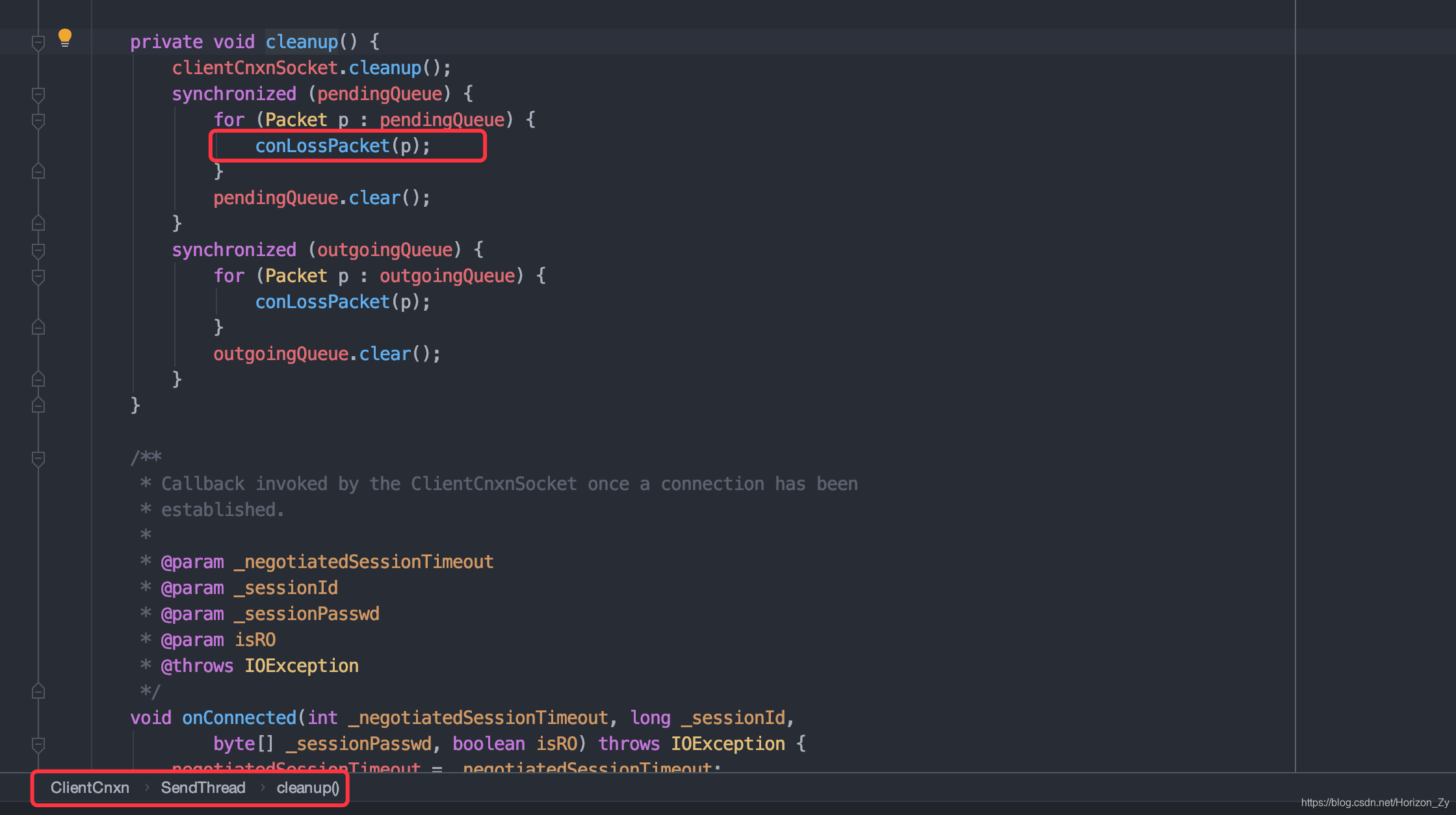Collapse the cleanup() method via gutter fold marker
1456x815 pixels.
point(38,42)
